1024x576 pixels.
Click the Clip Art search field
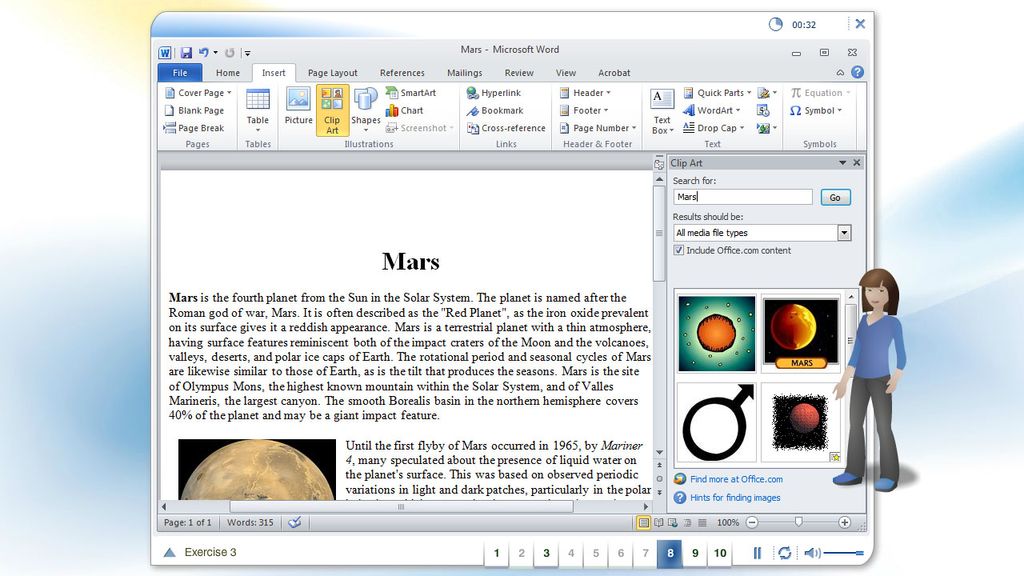point(743,197)
